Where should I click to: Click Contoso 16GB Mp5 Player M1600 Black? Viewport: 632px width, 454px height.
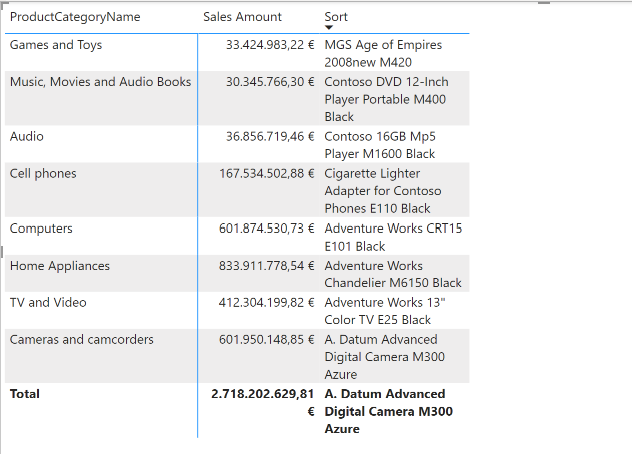pos(380,145)
